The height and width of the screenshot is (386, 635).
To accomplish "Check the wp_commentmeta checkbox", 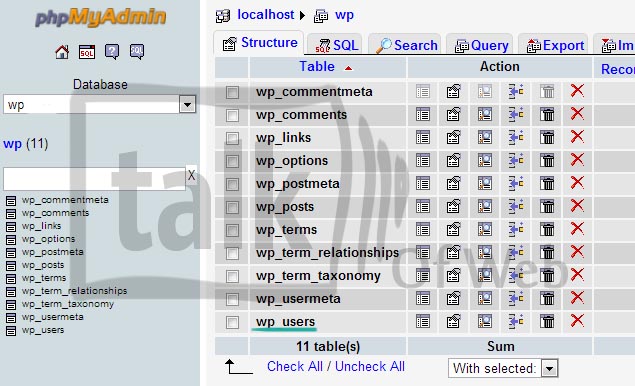I will (232, 92).
